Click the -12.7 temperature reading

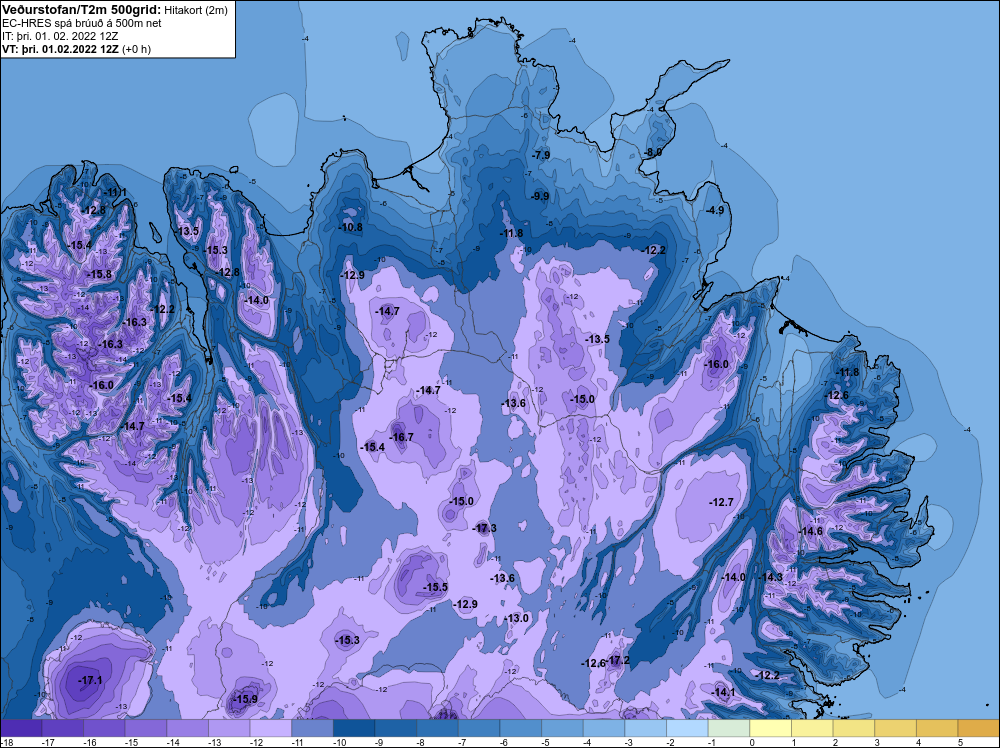point(721,502)
